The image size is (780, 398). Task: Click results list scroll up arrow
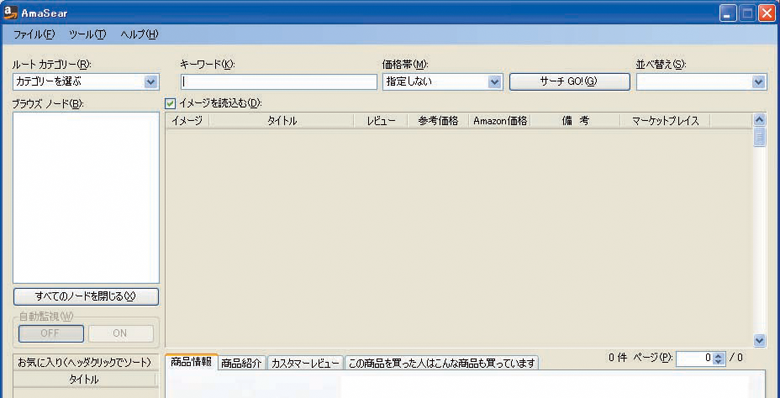759,119
